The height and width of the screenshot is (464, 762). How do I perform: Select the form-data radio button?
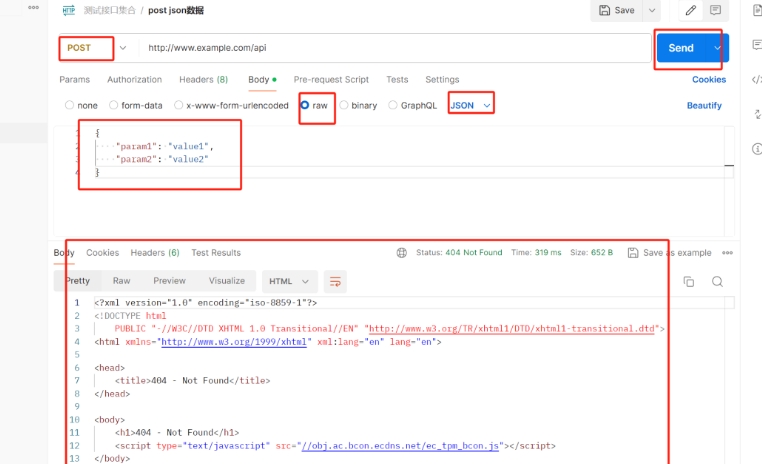tap(114, 105)
